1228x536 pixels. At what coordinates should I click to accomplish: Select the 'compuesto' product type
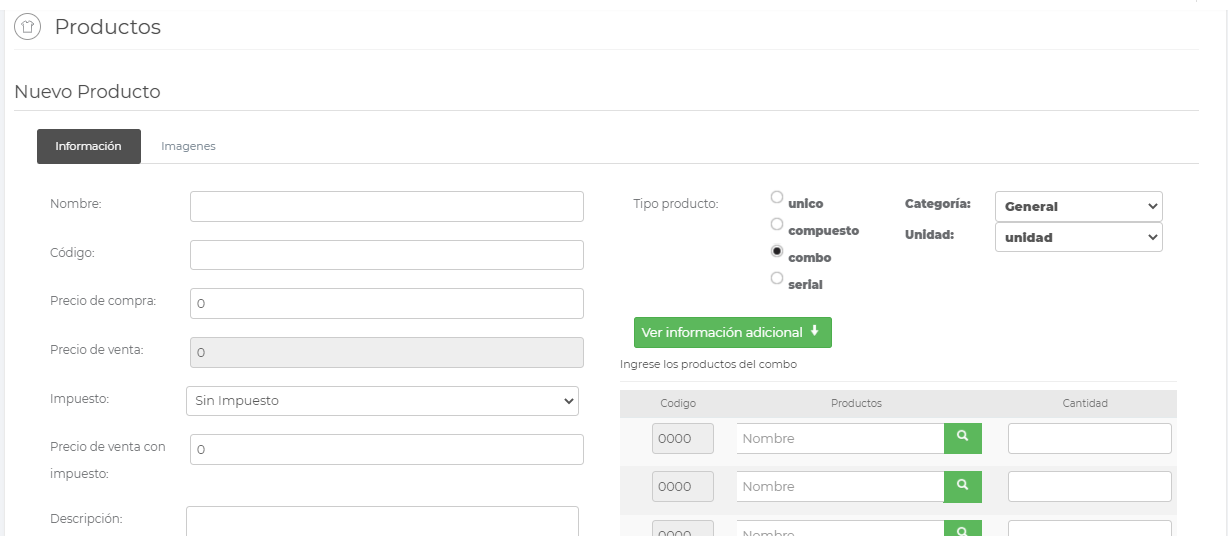(x=777, y=225)
